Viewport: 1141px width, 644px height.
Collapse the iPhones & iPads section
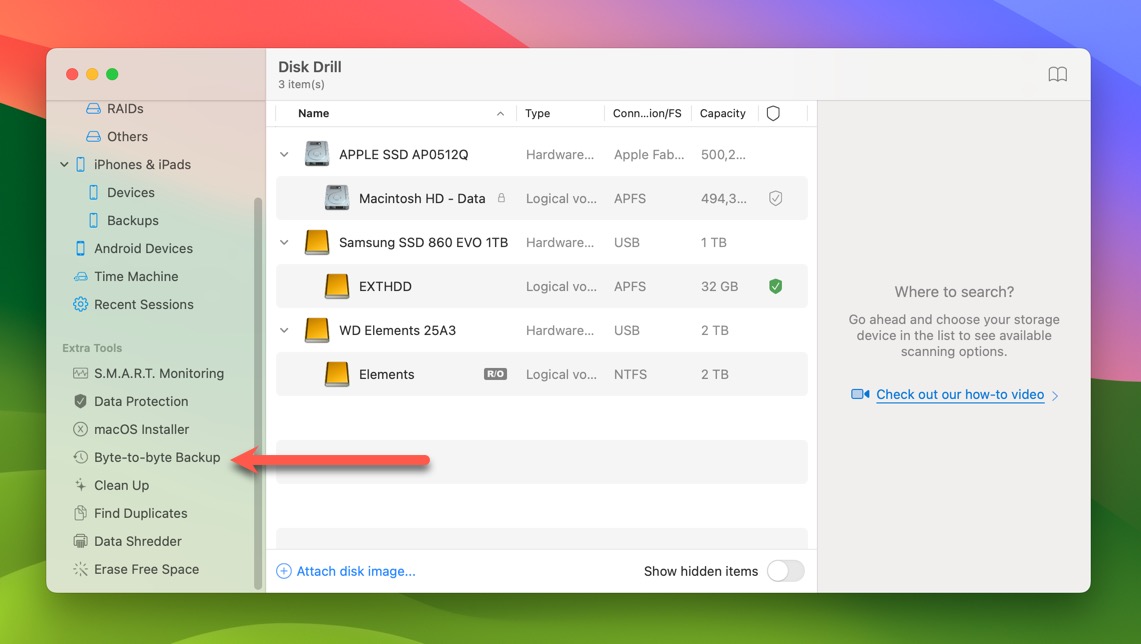point(65,164)
